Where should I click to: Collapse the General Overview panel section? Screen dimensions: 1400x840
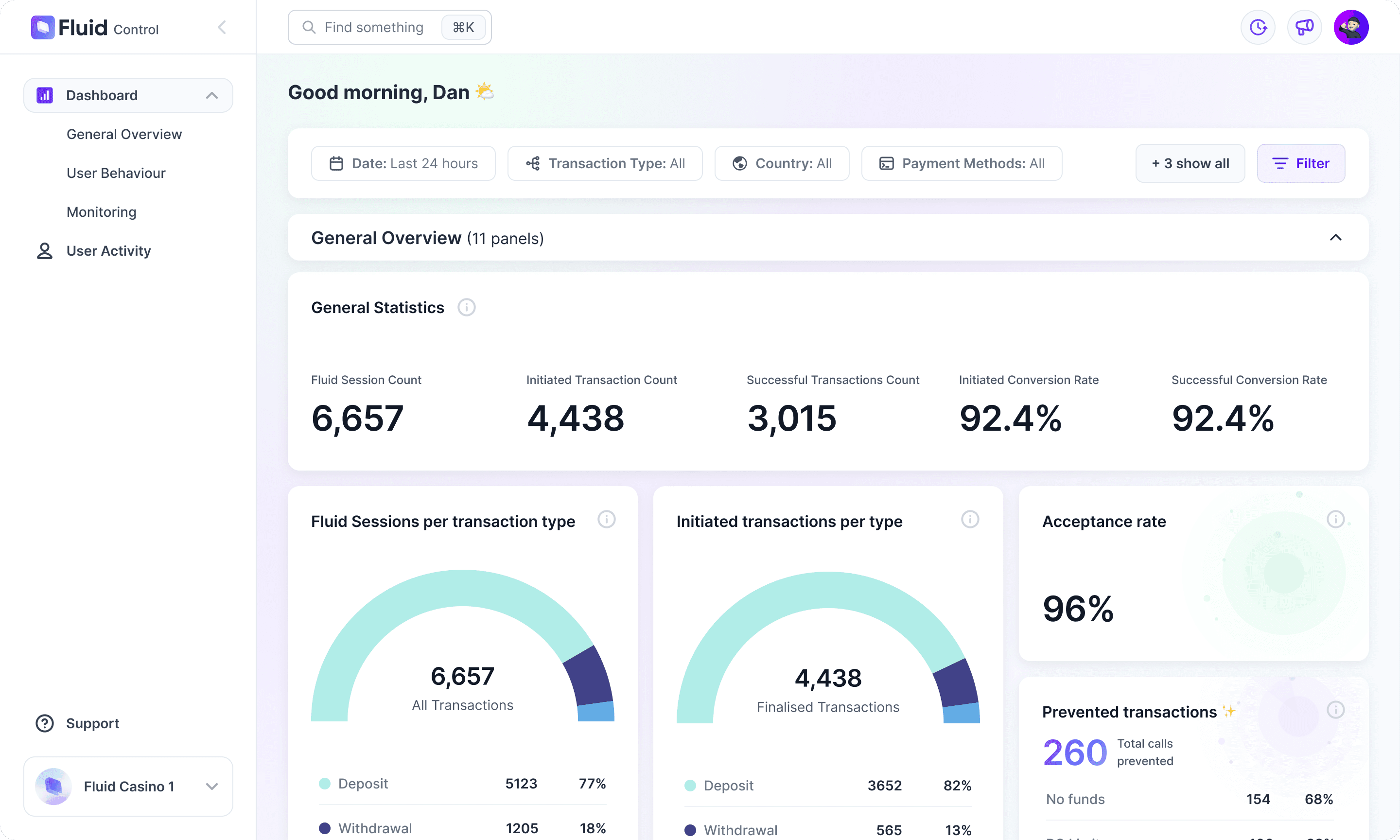tap(1336, 237)
